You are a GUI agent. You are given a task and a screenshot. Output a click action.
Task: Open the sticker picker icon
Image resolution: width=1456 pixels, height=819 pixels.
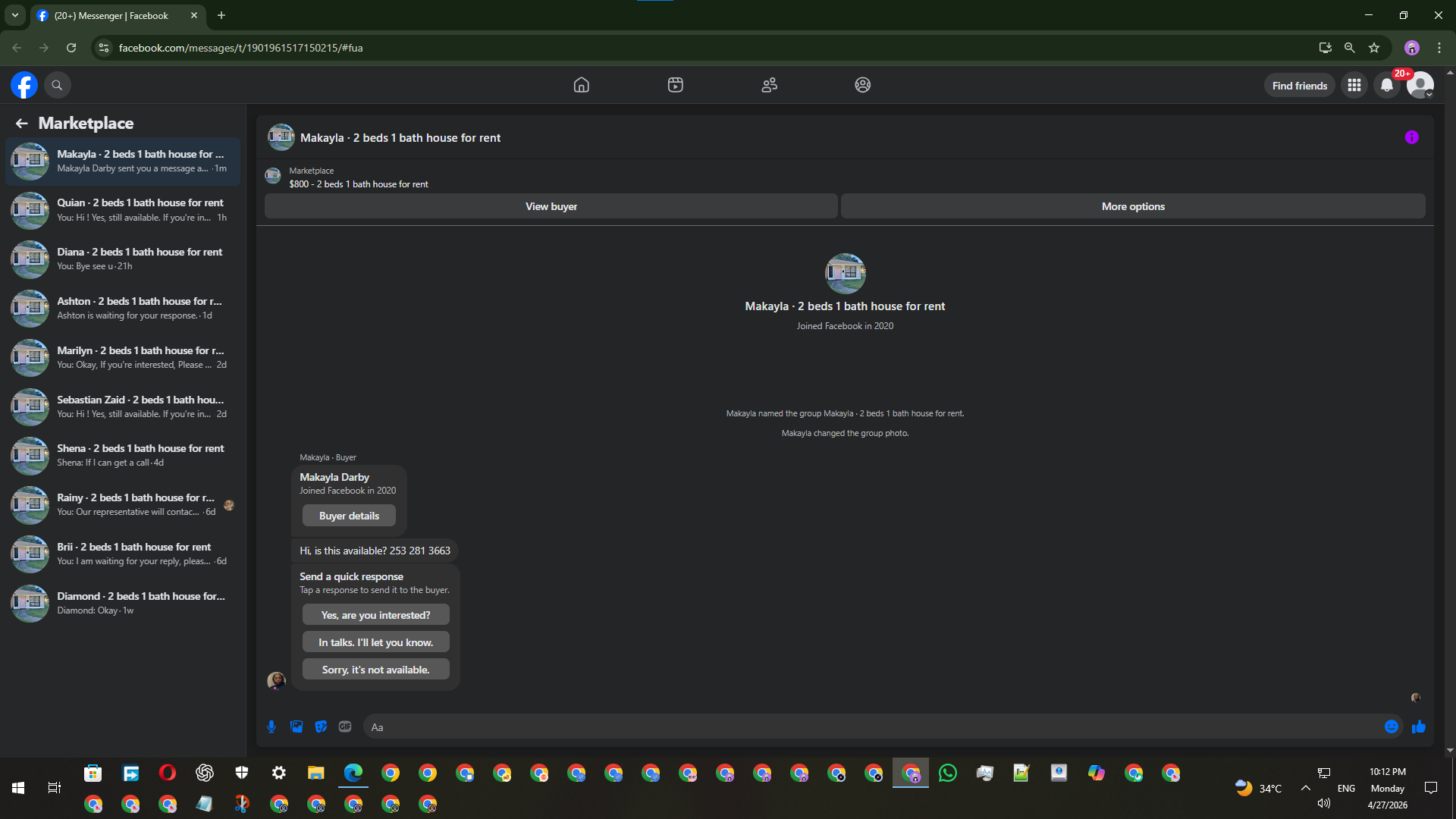(x=321, y=726)
